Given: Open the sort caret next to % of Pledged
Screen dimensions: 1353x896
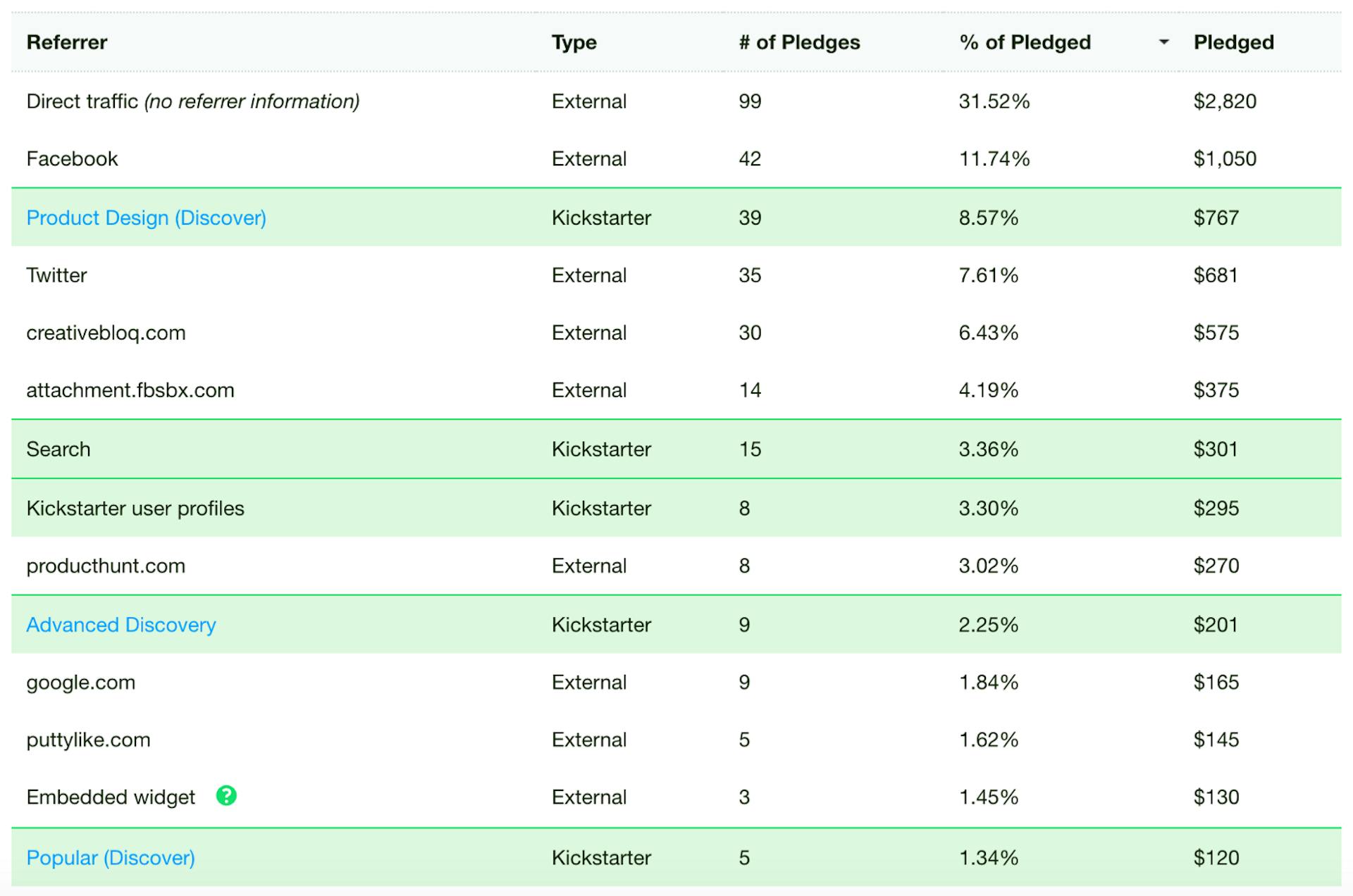Looking at the screenshot, I should click(x=1162, y=42).
